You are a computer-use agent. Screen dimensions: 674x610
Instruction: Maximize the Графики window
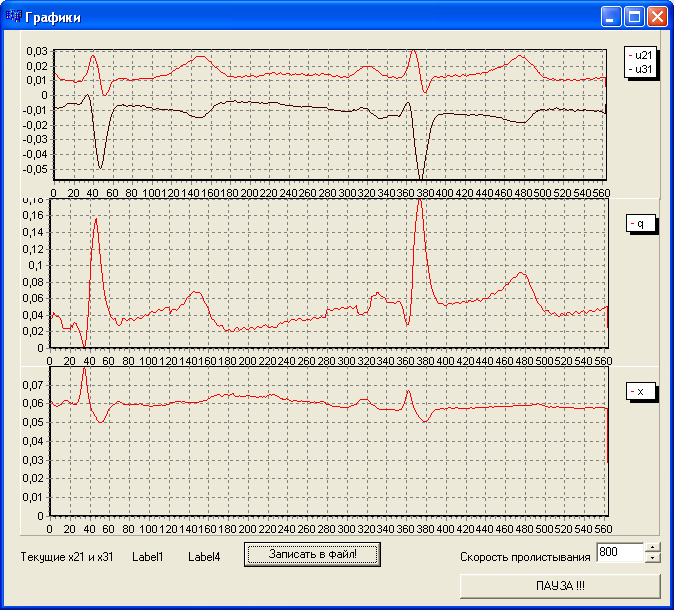click(634, 17)
